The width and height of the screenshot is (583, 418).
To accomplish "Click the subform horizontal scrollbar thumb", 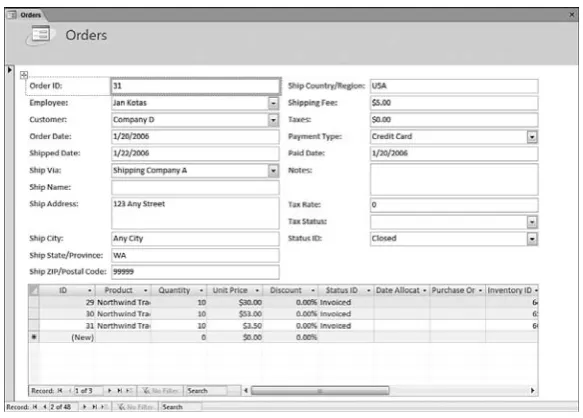I will point(320,390).
